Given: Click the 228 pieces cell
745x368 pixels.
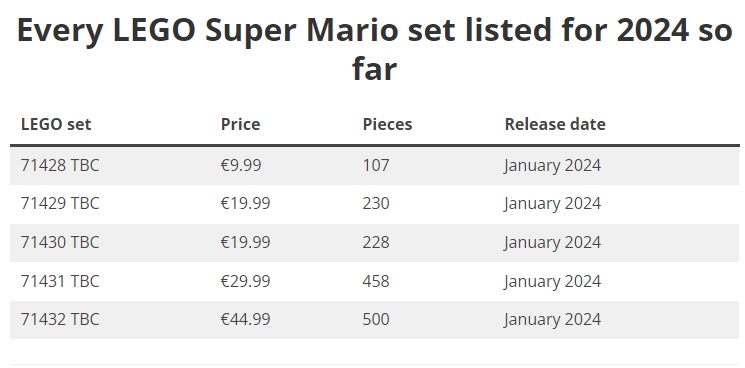Looking at the screenshot, I should pyautogui.click(x=376, y=242).
